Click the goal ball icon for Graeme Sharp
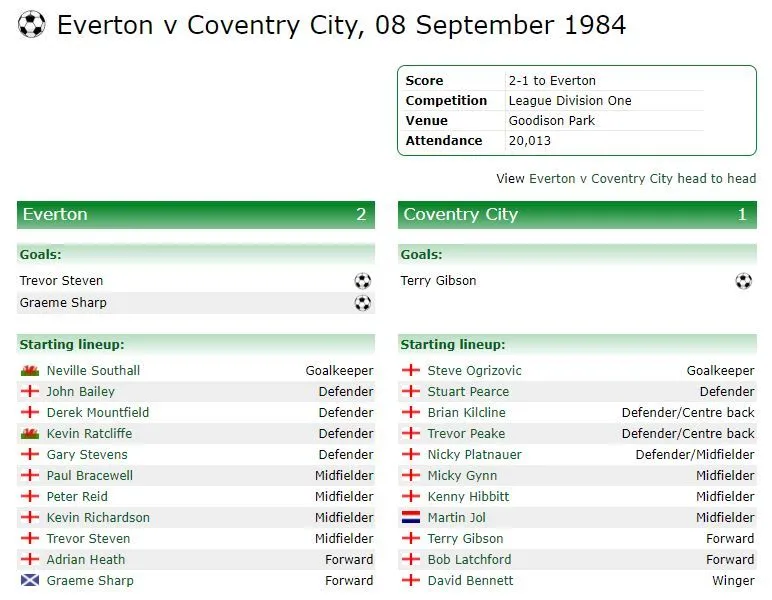The height and width of the screenshot is (600, 772). pos(362,303)
